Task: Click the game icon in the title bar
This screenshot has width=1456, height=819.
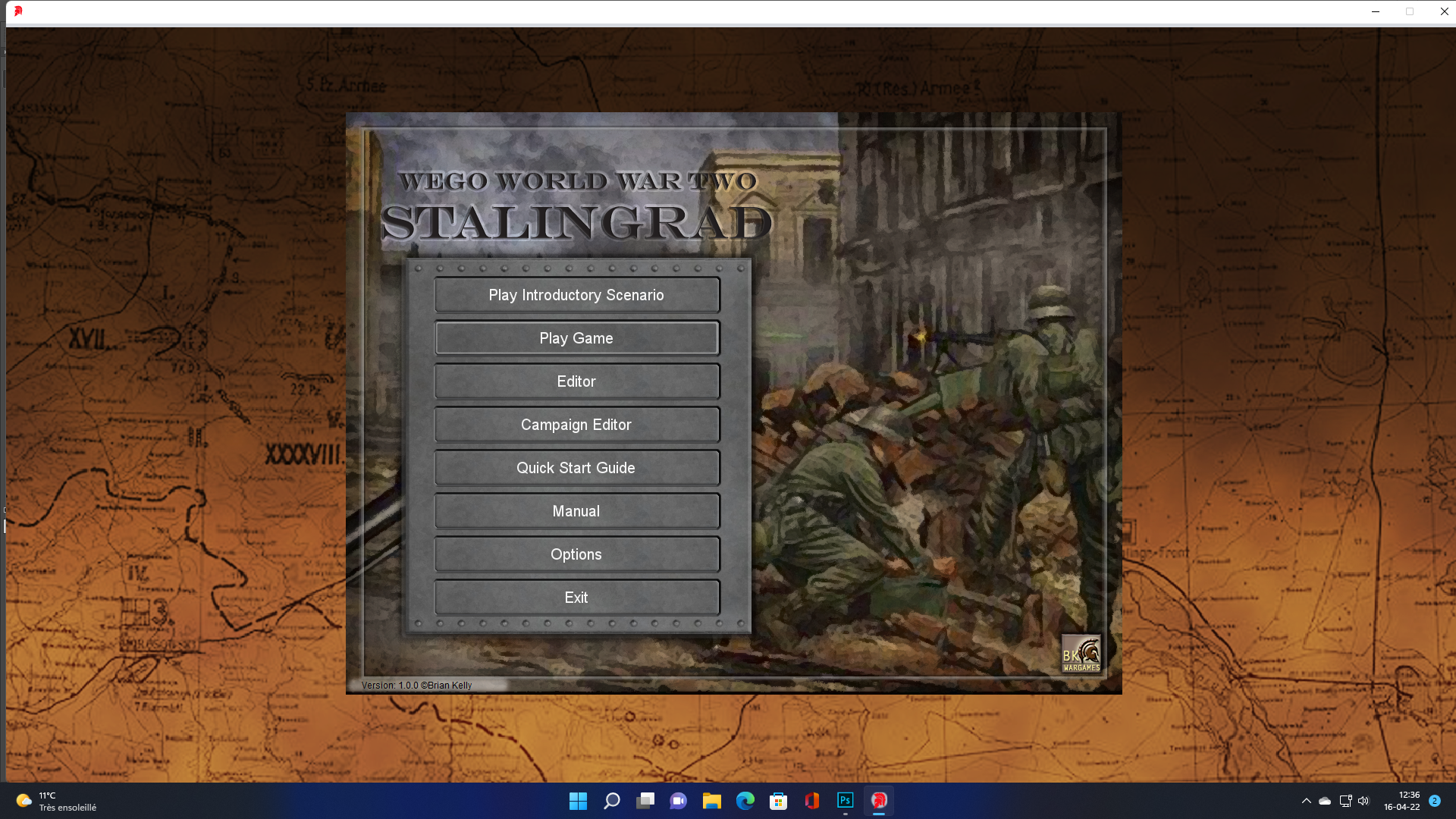Action: click(18, 11)
